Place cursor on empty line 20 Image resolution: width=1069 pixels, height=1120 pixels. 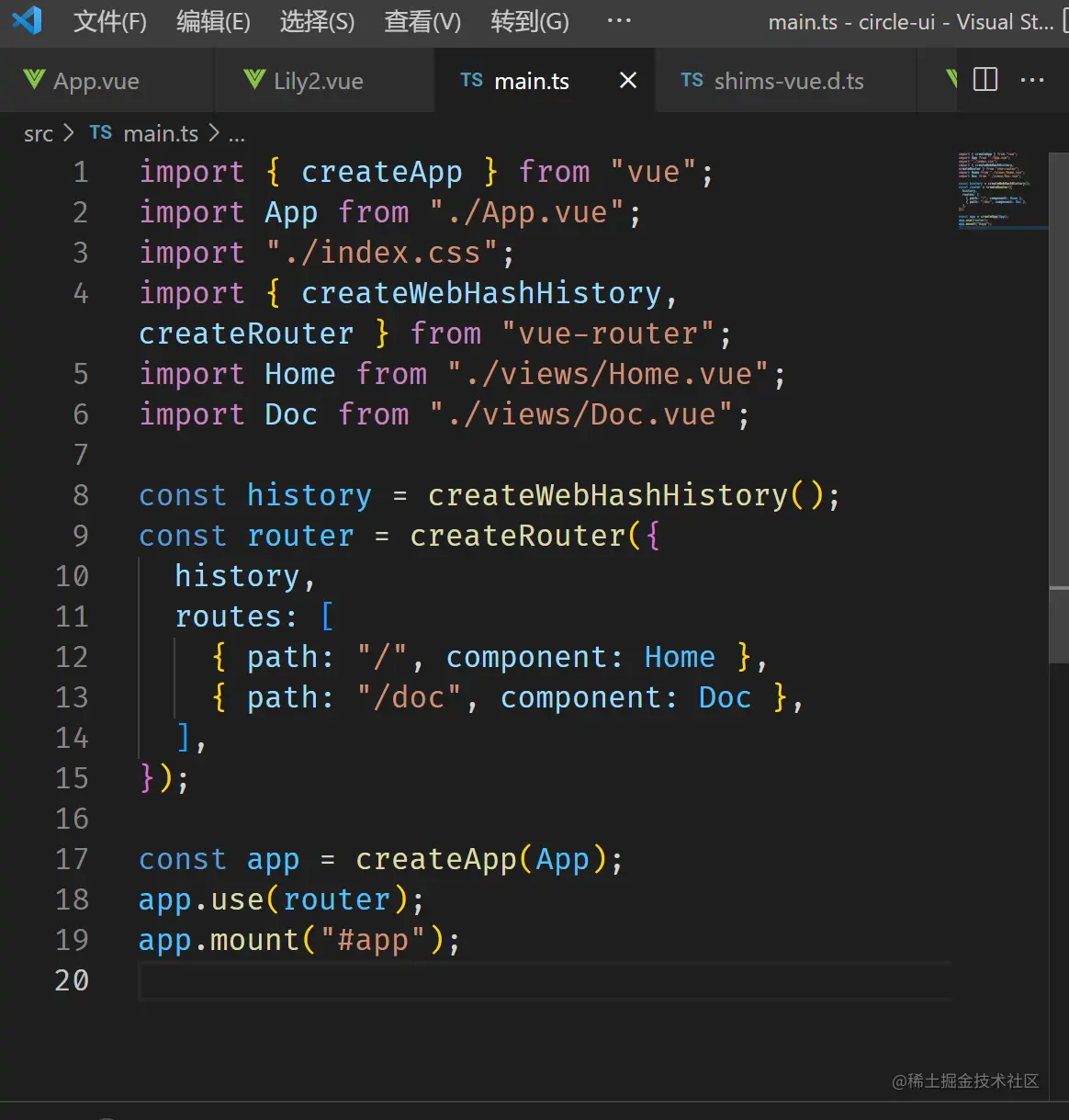click(546, 980)
